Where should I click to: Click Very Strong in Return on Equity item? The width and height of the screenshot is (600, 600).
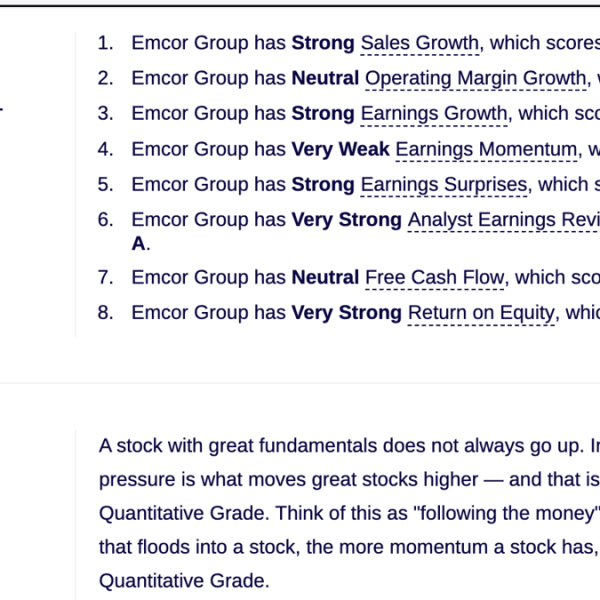coord(347,313)
